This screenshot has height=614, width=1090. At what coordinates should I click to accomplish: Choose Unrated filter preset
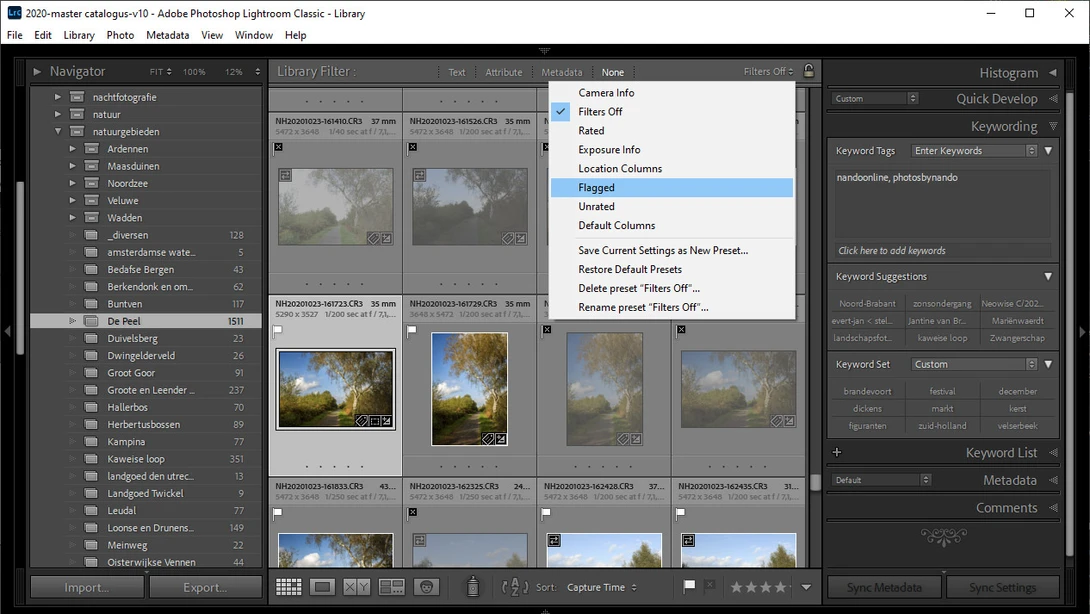tap(672, 207)
